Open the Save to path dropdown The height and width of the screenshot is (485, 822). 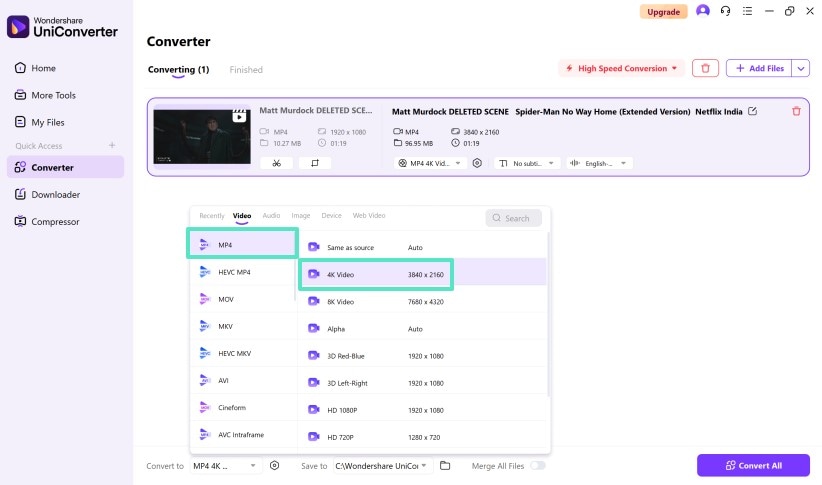coord(382,466)
